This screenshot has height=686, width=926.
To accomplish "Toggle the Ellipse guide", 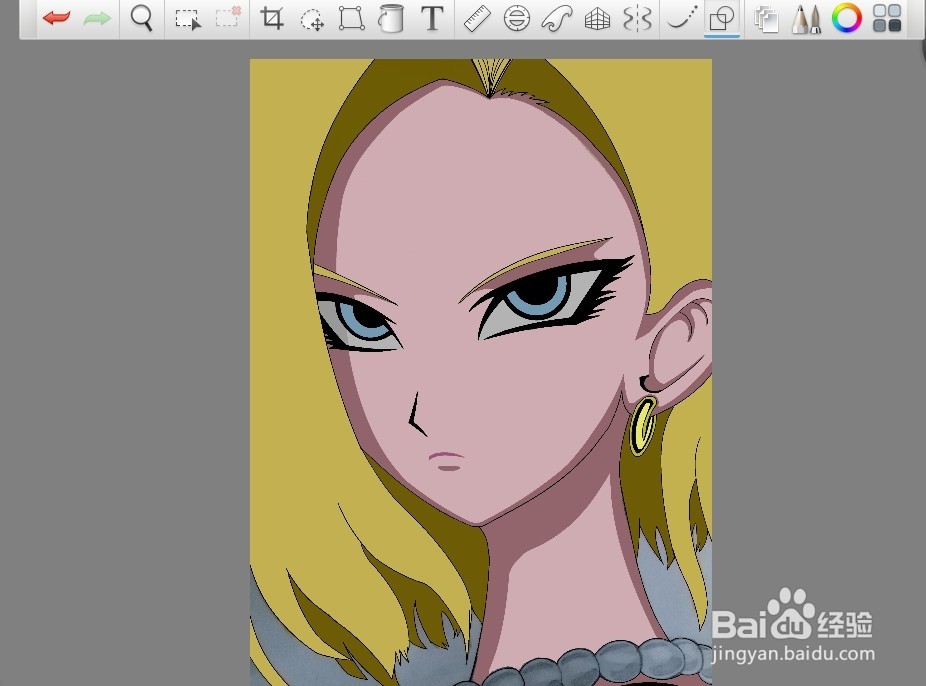I will 517,18.
